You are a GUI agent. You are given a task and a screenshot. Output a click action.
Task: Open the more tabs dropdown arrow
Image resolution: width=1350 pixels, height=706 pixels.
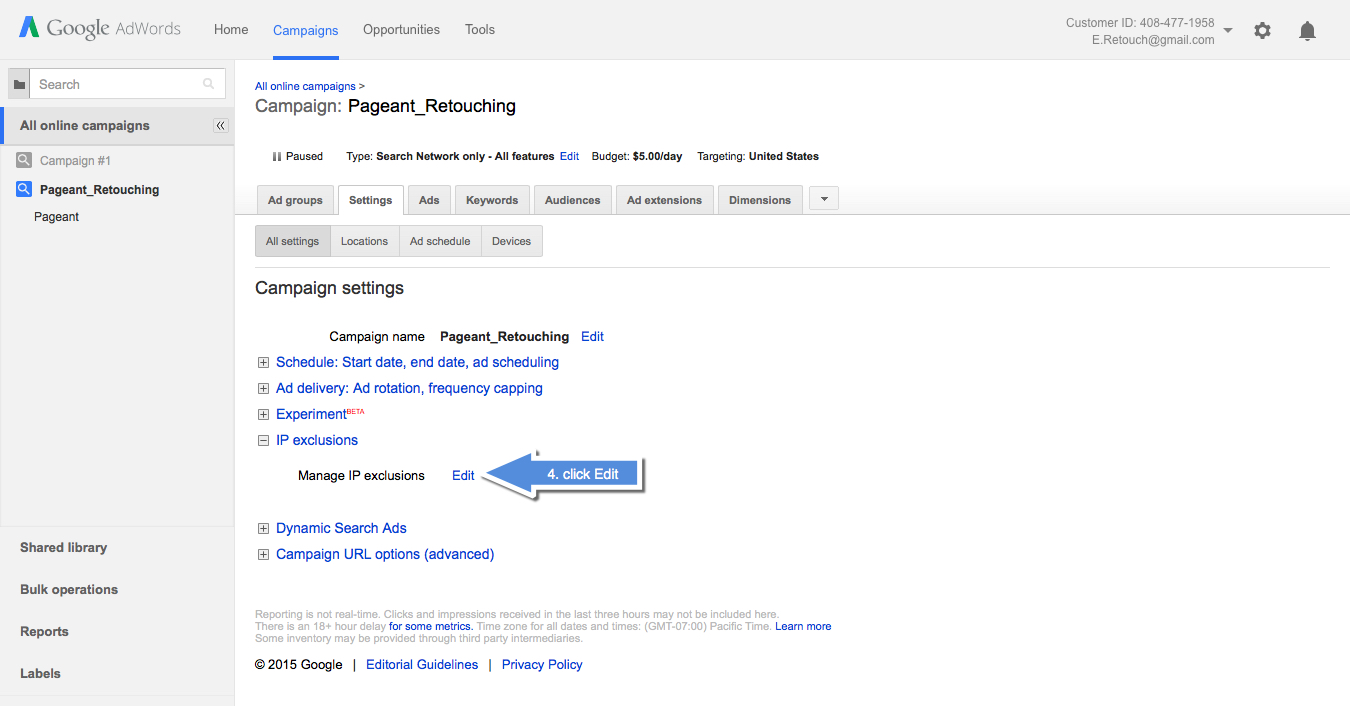point(824,199)
